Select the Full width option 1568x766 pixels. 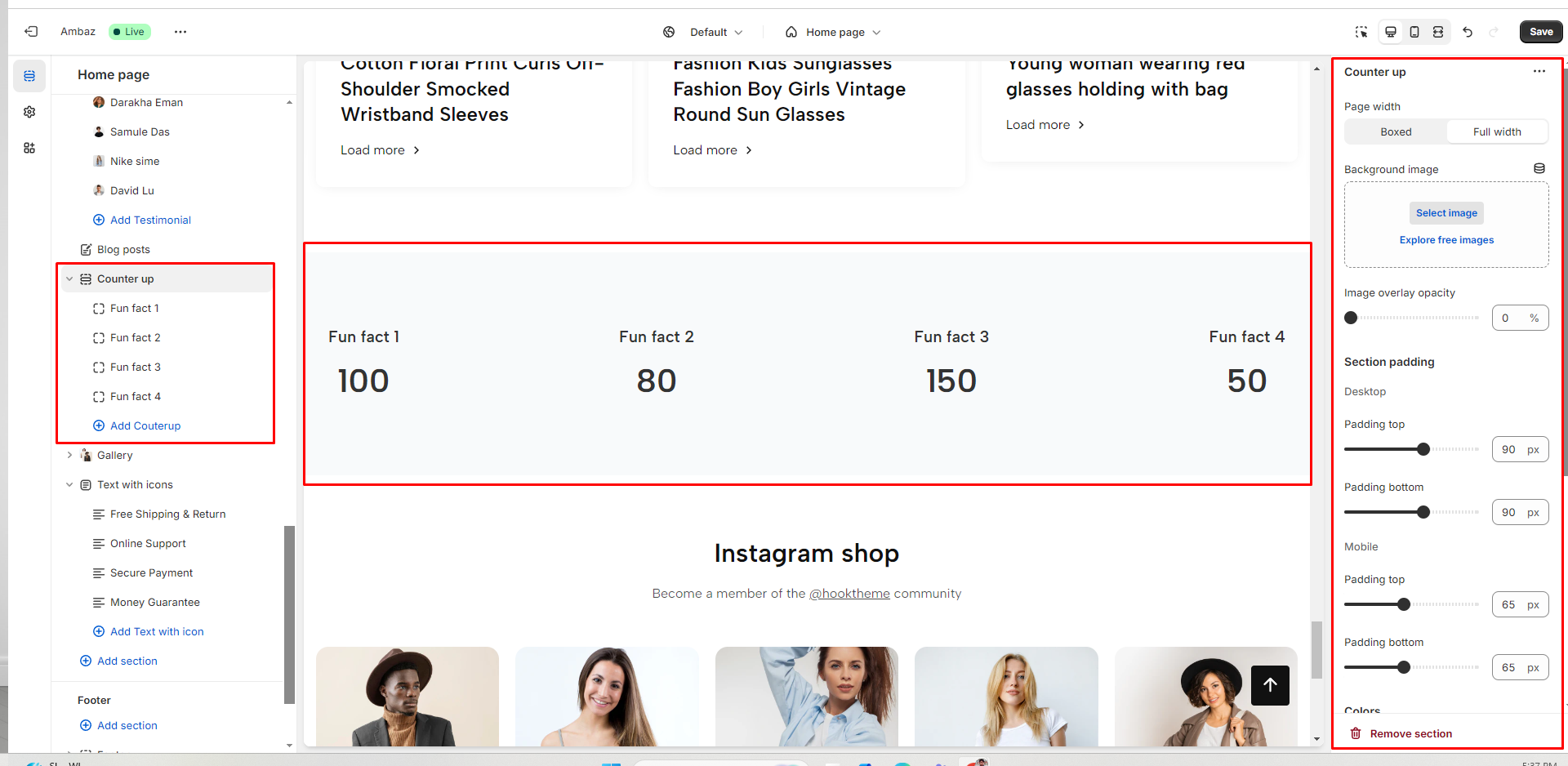coord(1497,132)
